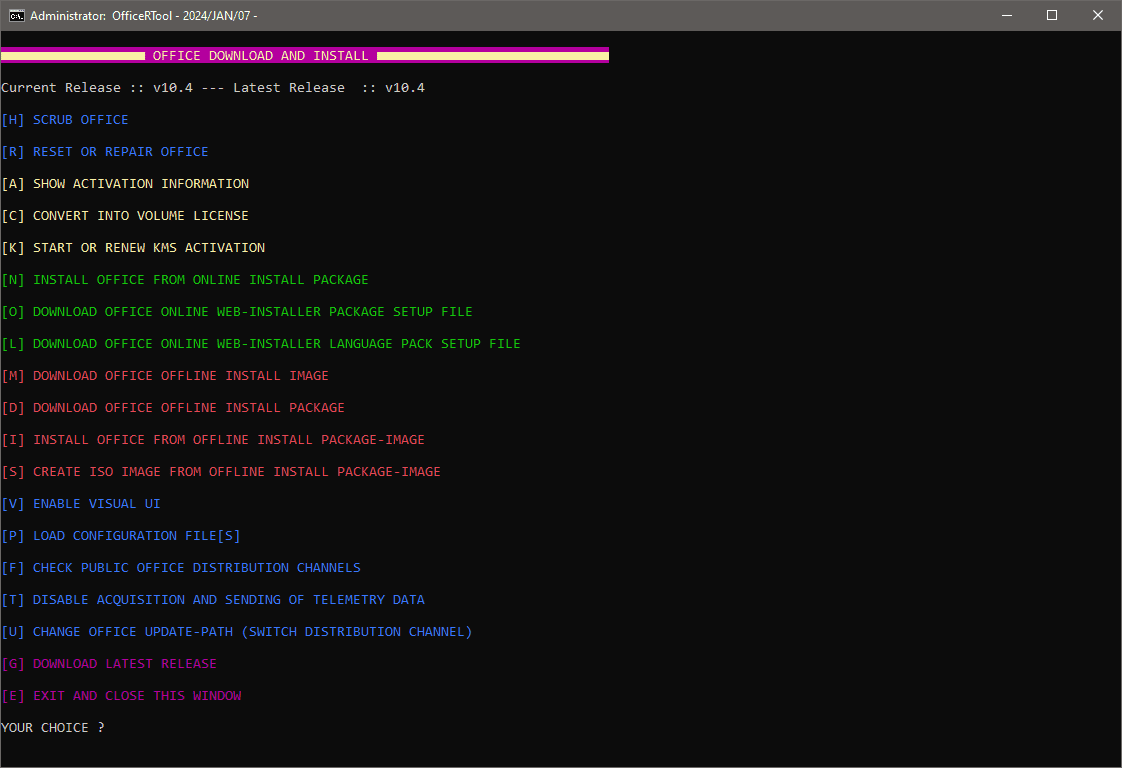Click SHOW ACTIVATION INFORMATION option

[125, 184]
